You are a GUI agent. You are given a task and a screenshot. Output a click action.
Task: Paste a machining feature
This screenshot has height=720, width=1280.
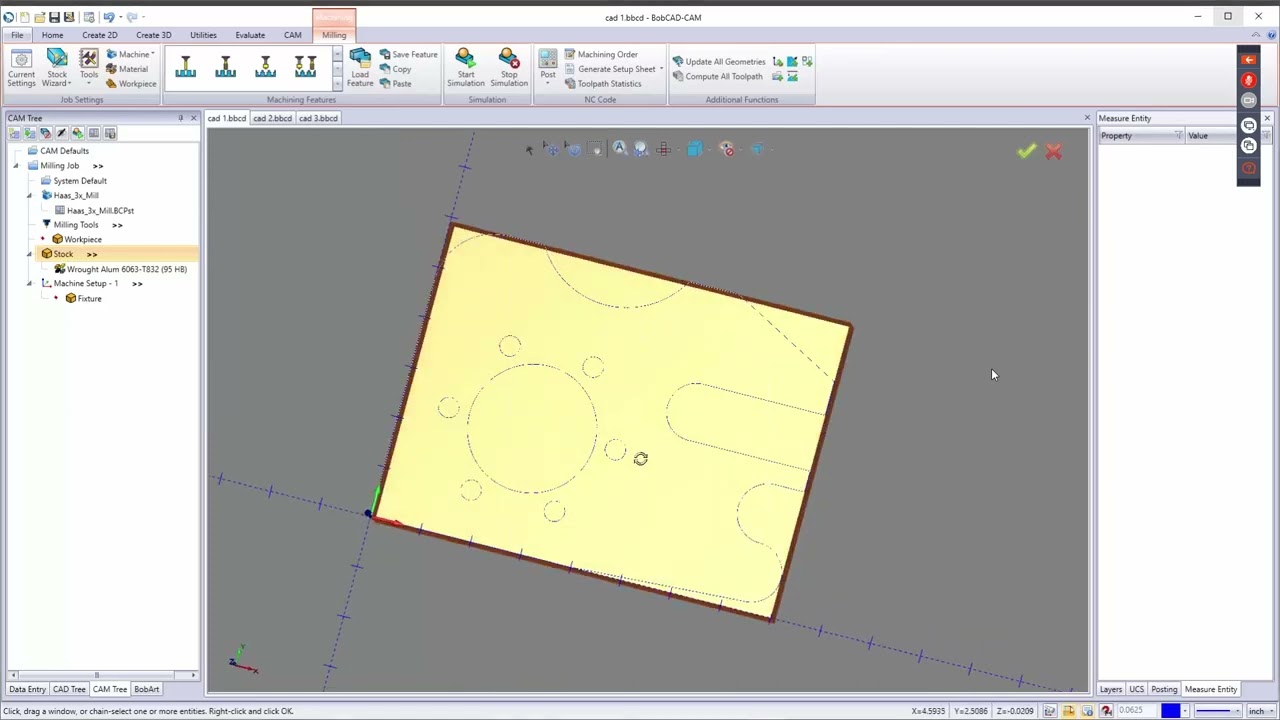coord(395,83)
